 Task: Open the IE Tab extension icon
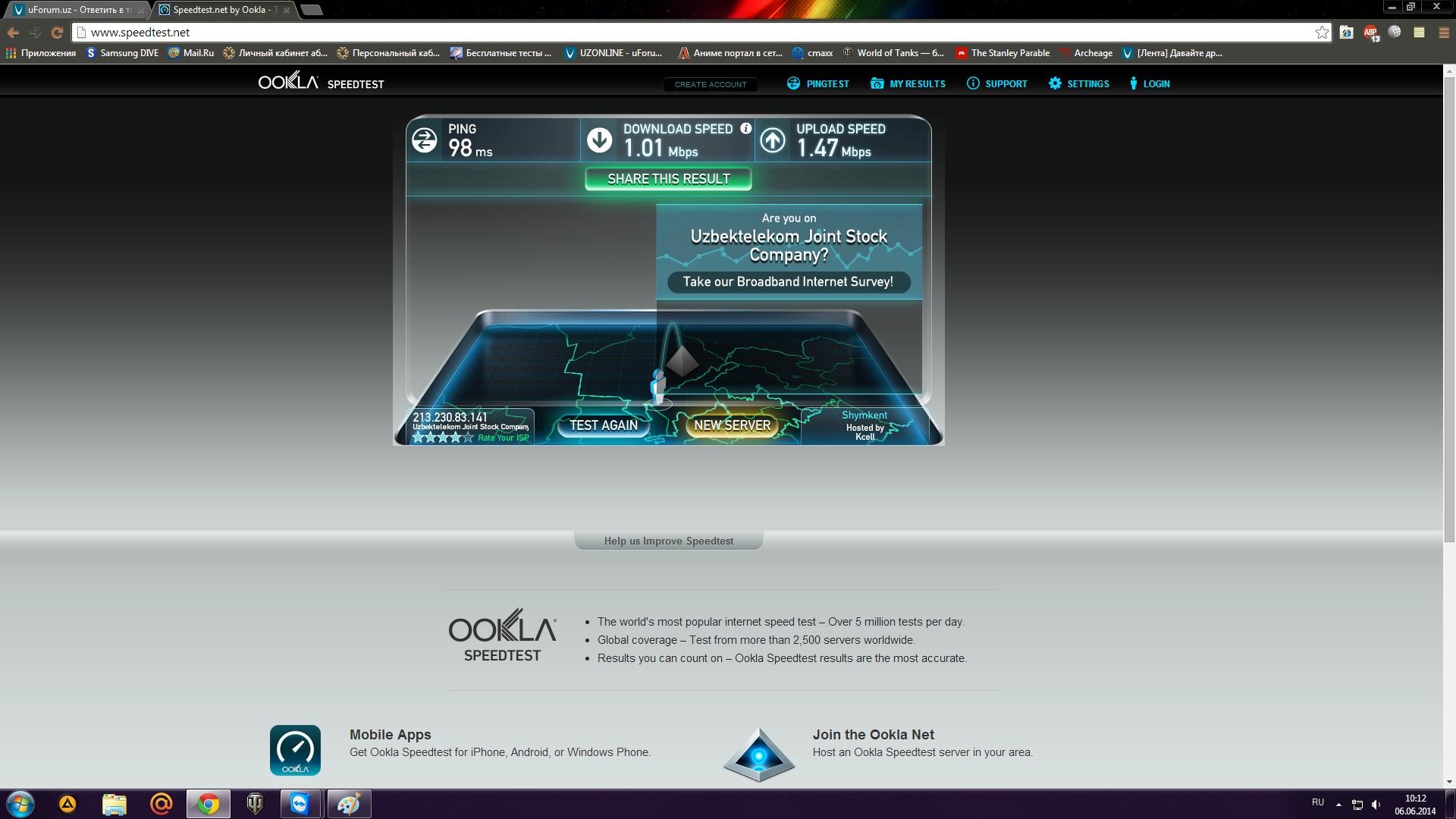[1347, 32]
